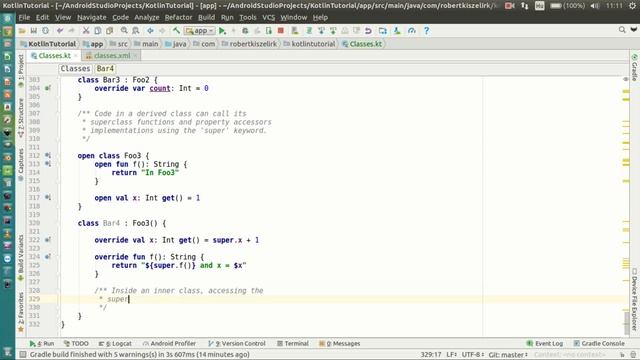The height and width of the screenshot is (360, 640).
Task: Open the Device File Explorer panel
Action: click(x=634, y=299)
